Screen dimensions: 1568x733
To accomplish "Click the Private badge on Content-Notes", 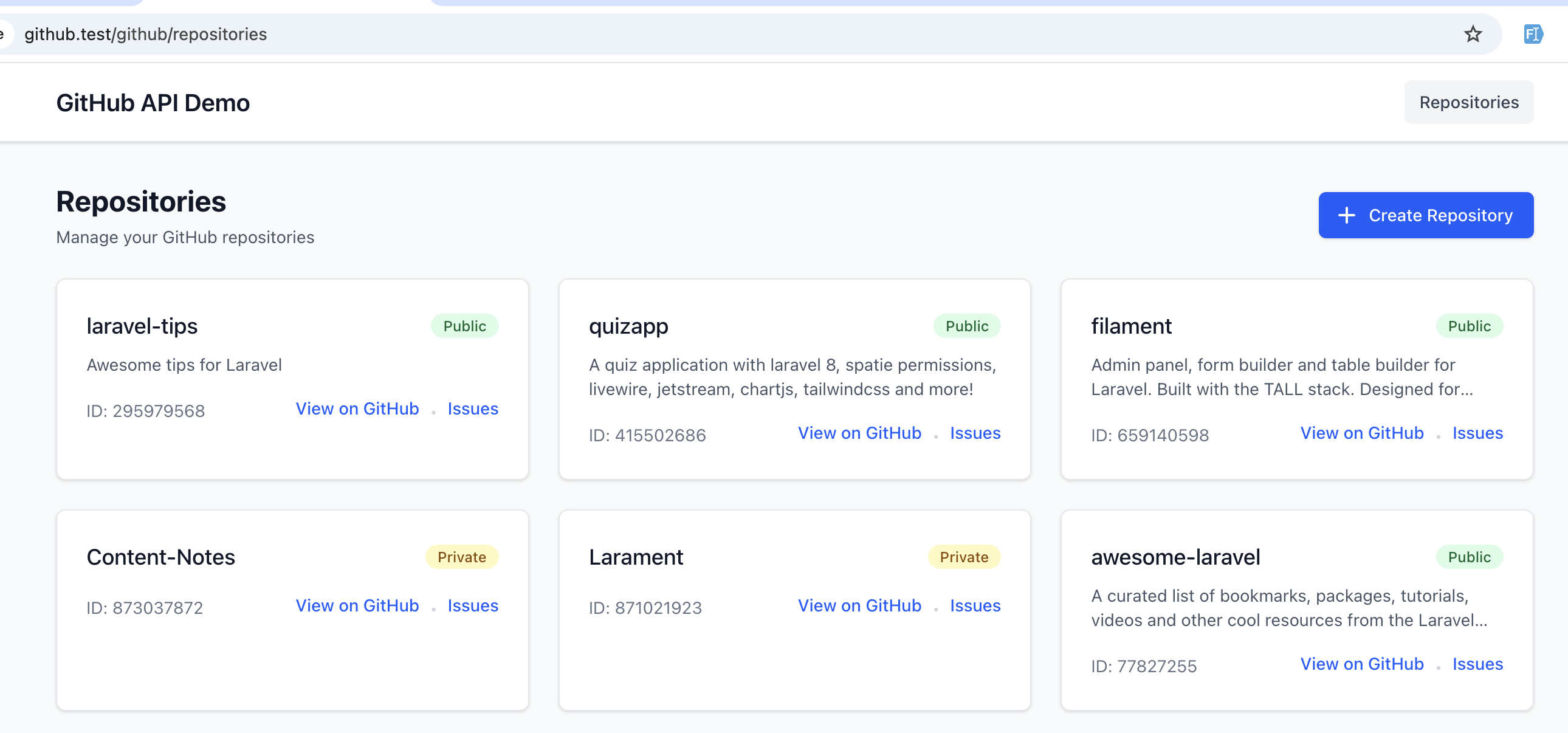I will pos(461,557).
